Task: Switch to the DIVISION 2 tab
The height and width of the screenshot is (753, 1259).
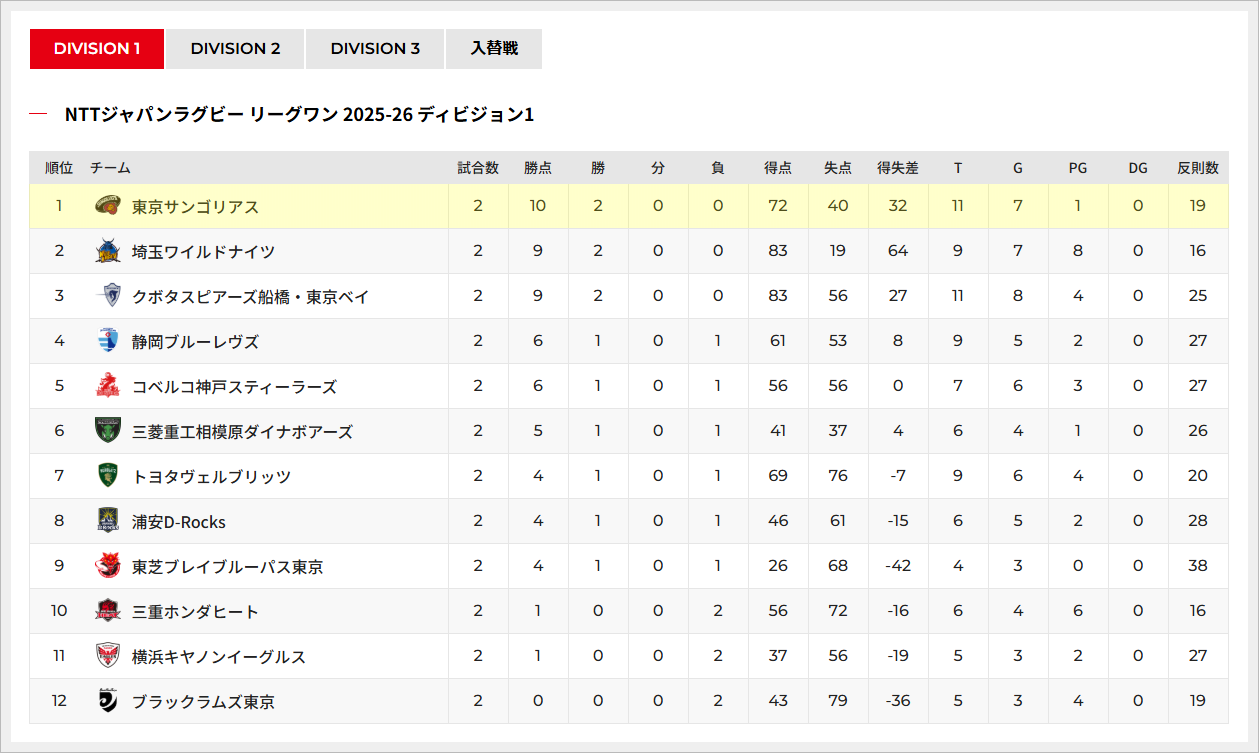Action: tap(235, 49)
